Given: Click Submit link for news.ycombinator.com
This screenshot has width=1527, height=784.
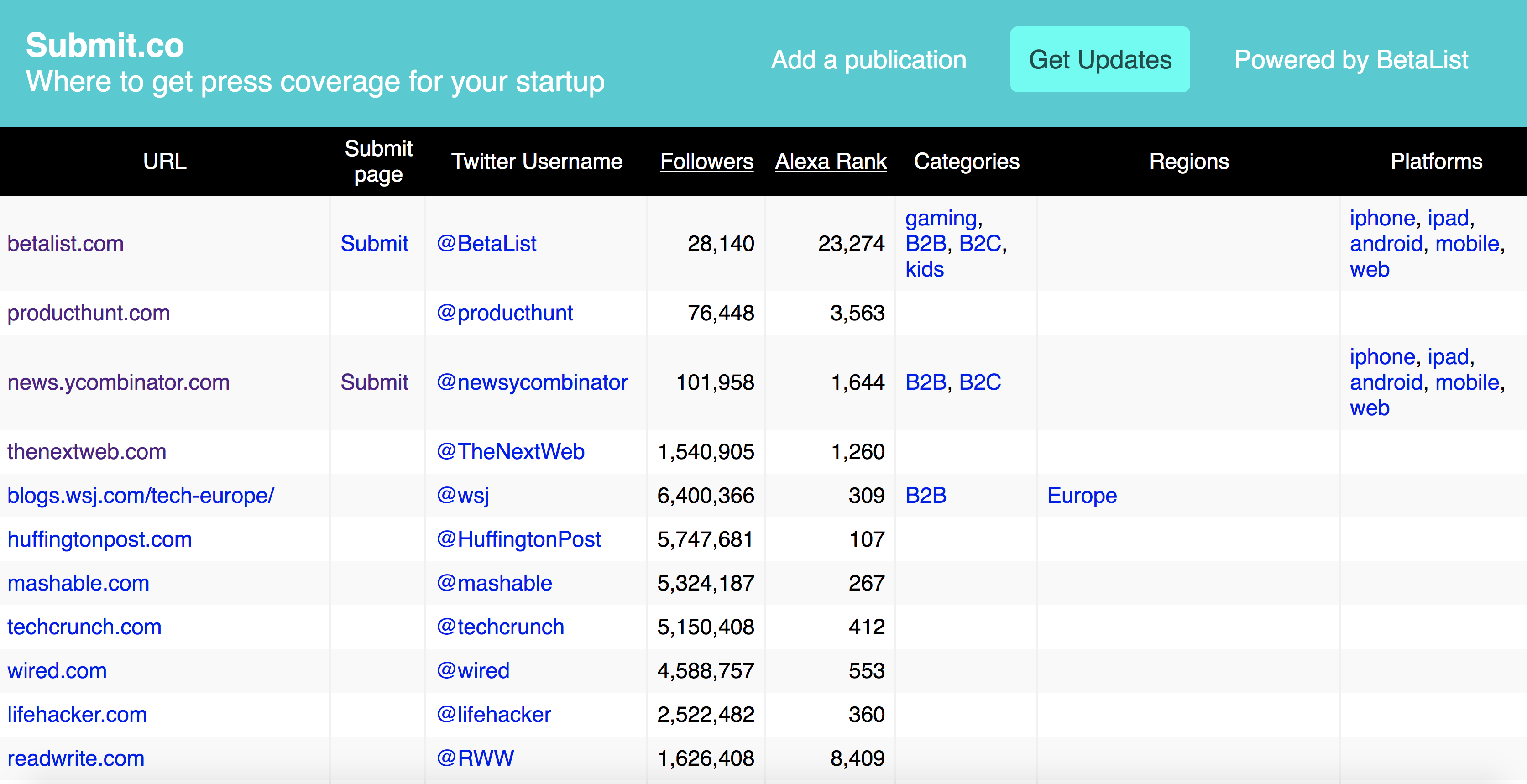Looking at the screenshot, I should click(x=374, y=382).
